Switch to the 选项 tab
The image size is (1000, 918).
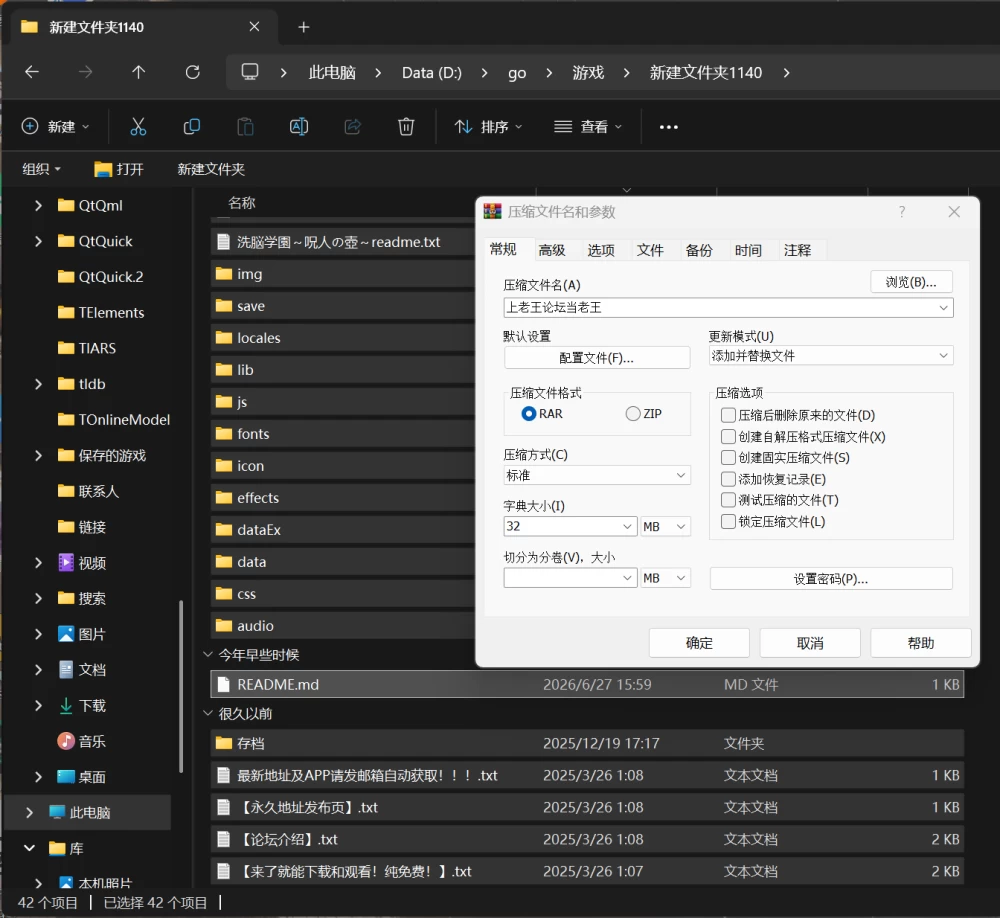(601, 250)
